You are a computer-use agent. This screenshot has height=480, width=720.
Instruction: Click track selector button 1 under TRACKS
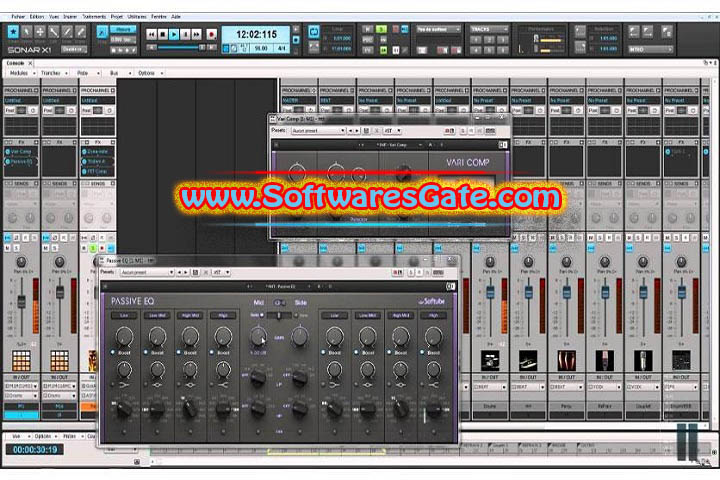(476, 40)
